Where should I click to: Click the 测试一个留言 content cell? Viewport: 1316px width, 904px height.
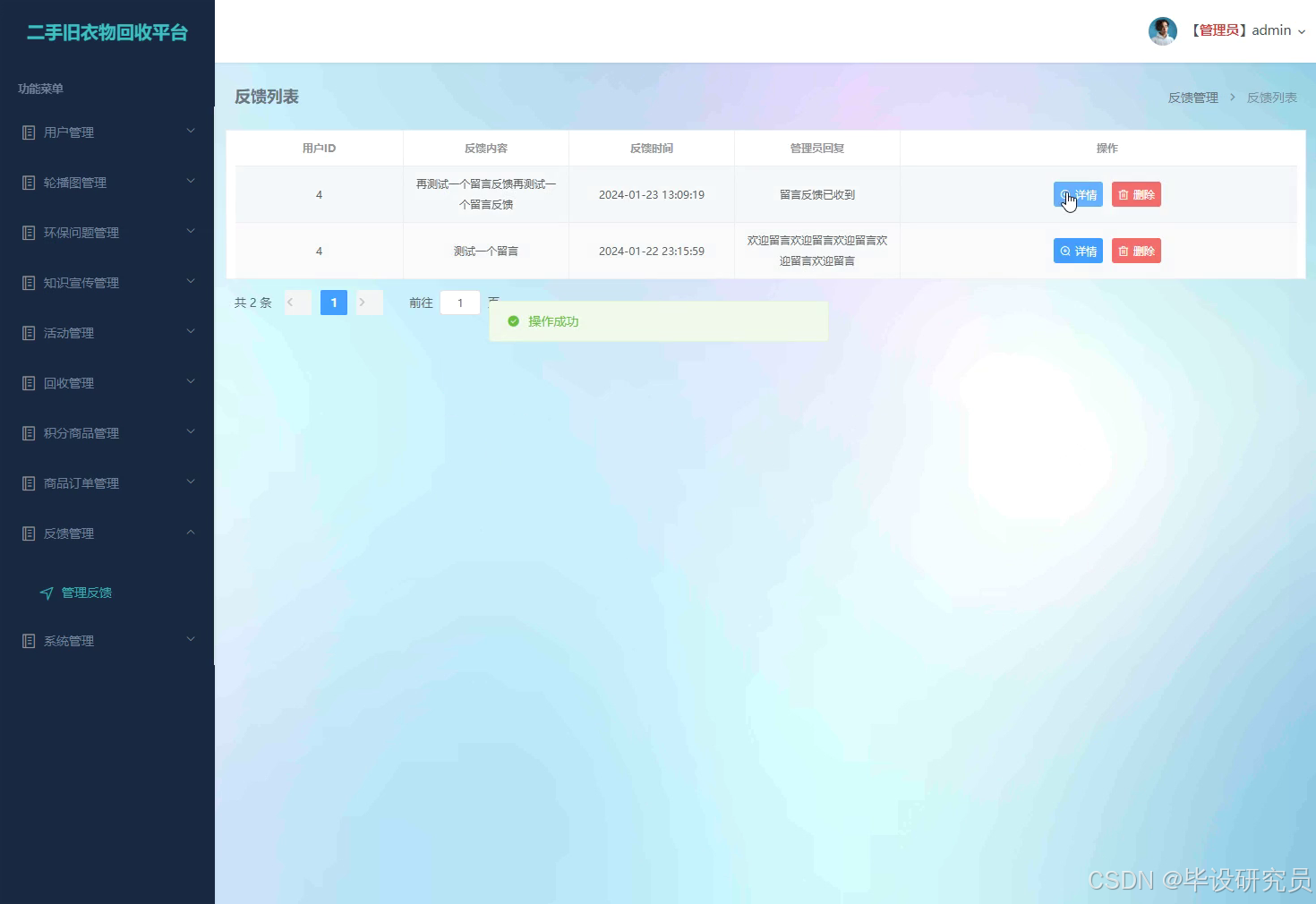(486, 251)
